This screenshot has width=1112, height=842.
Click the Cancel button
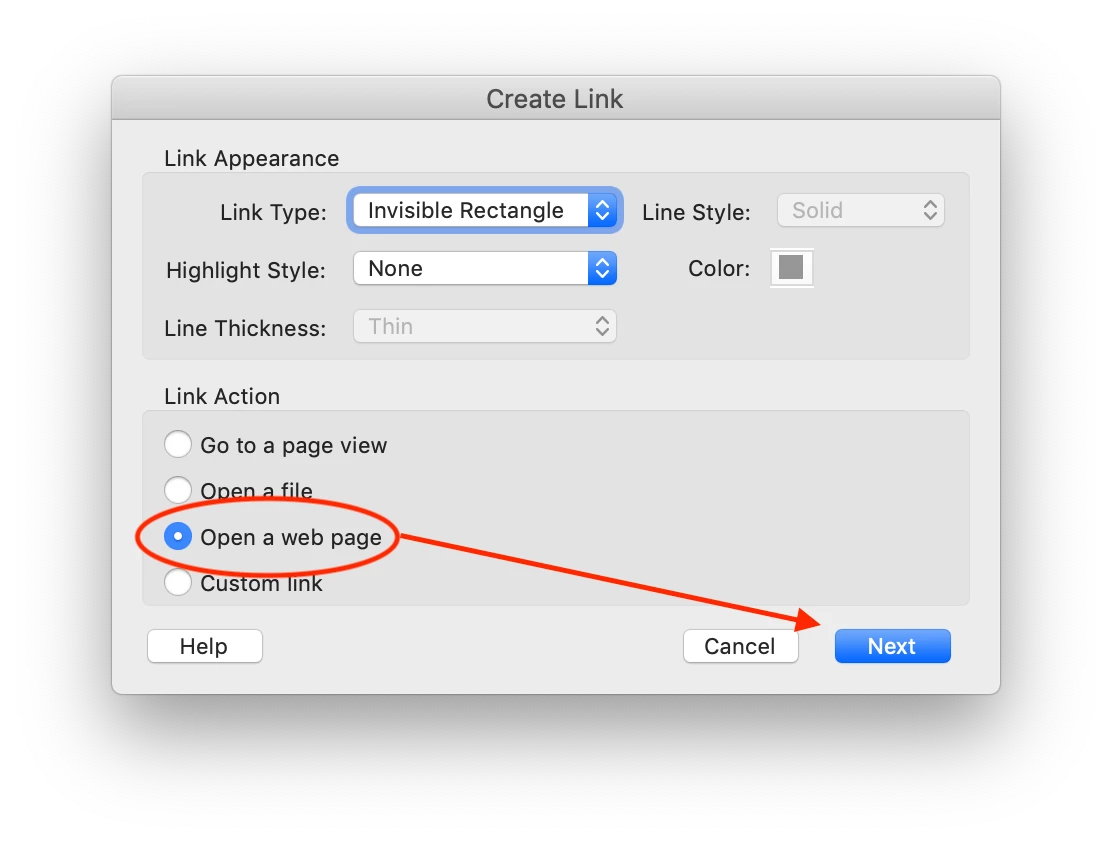point(740,646)
